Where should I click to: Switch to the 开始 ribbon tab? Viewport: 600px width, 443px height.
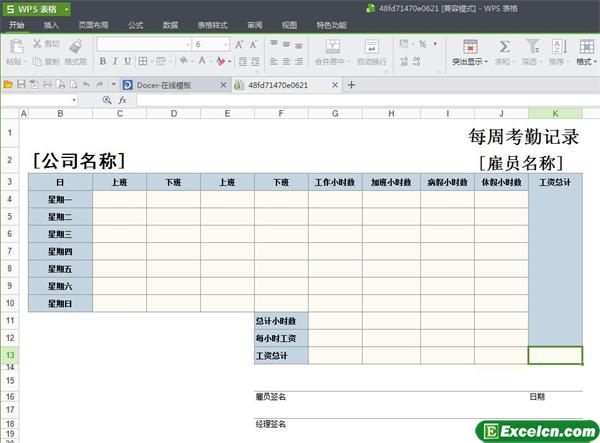click(x=16, y=25)
